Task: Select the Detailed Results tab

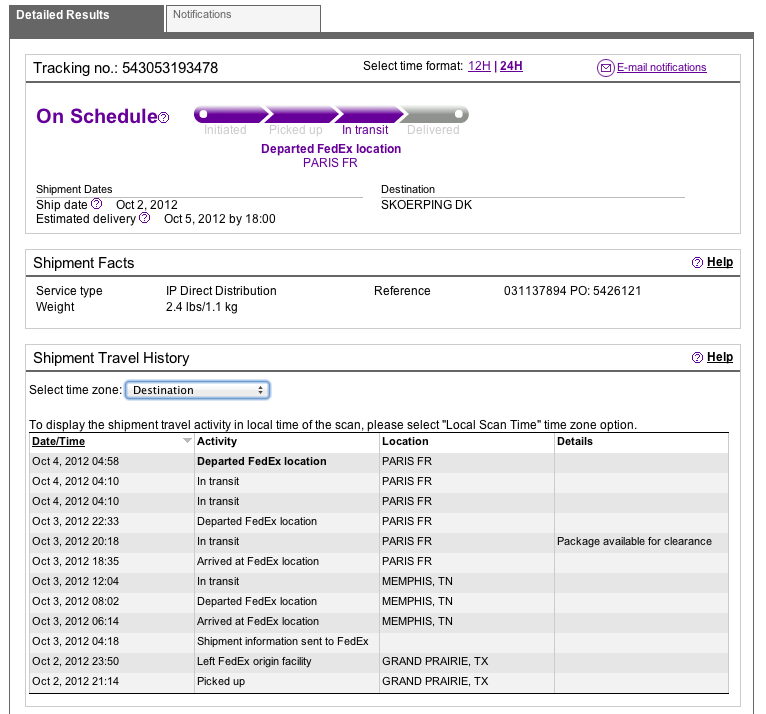Action: [x=86, y=17]
